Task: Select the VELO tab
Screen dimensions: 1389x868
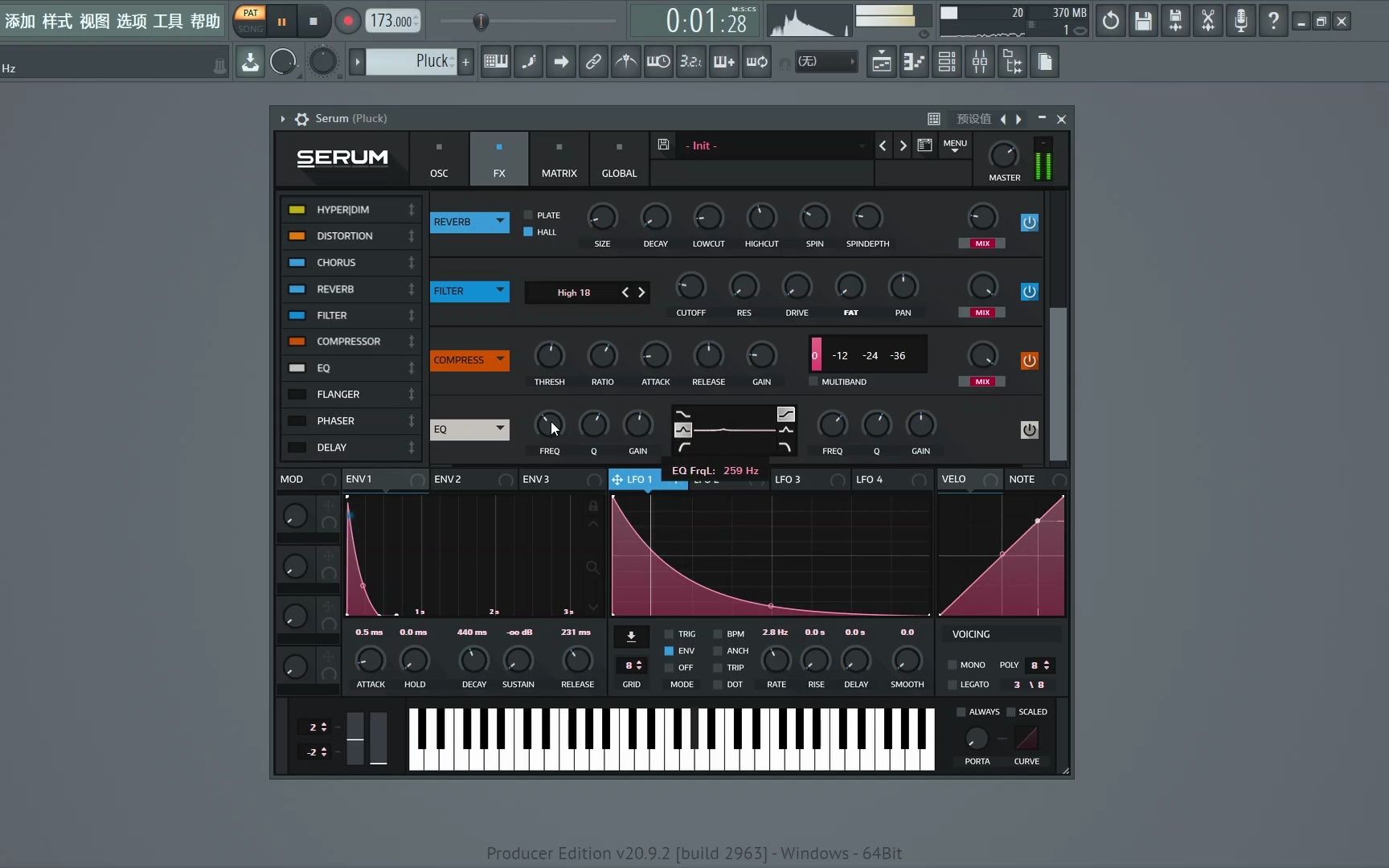Action: (x=969, y=480)
